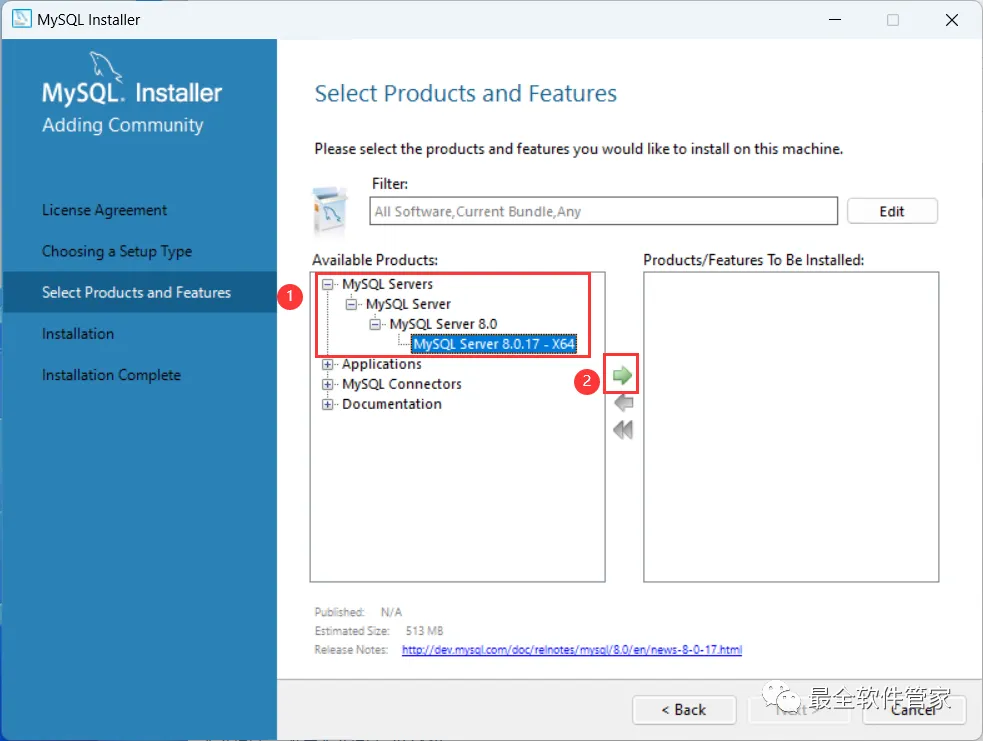
Task: Collapse the MySQL Server subnode
Action: click(351, 305)
